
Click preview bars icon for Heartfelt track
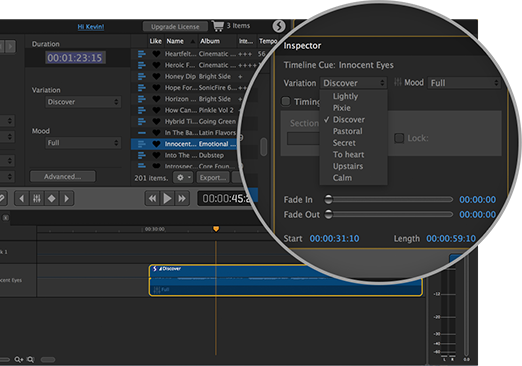[x=142, y=54]
